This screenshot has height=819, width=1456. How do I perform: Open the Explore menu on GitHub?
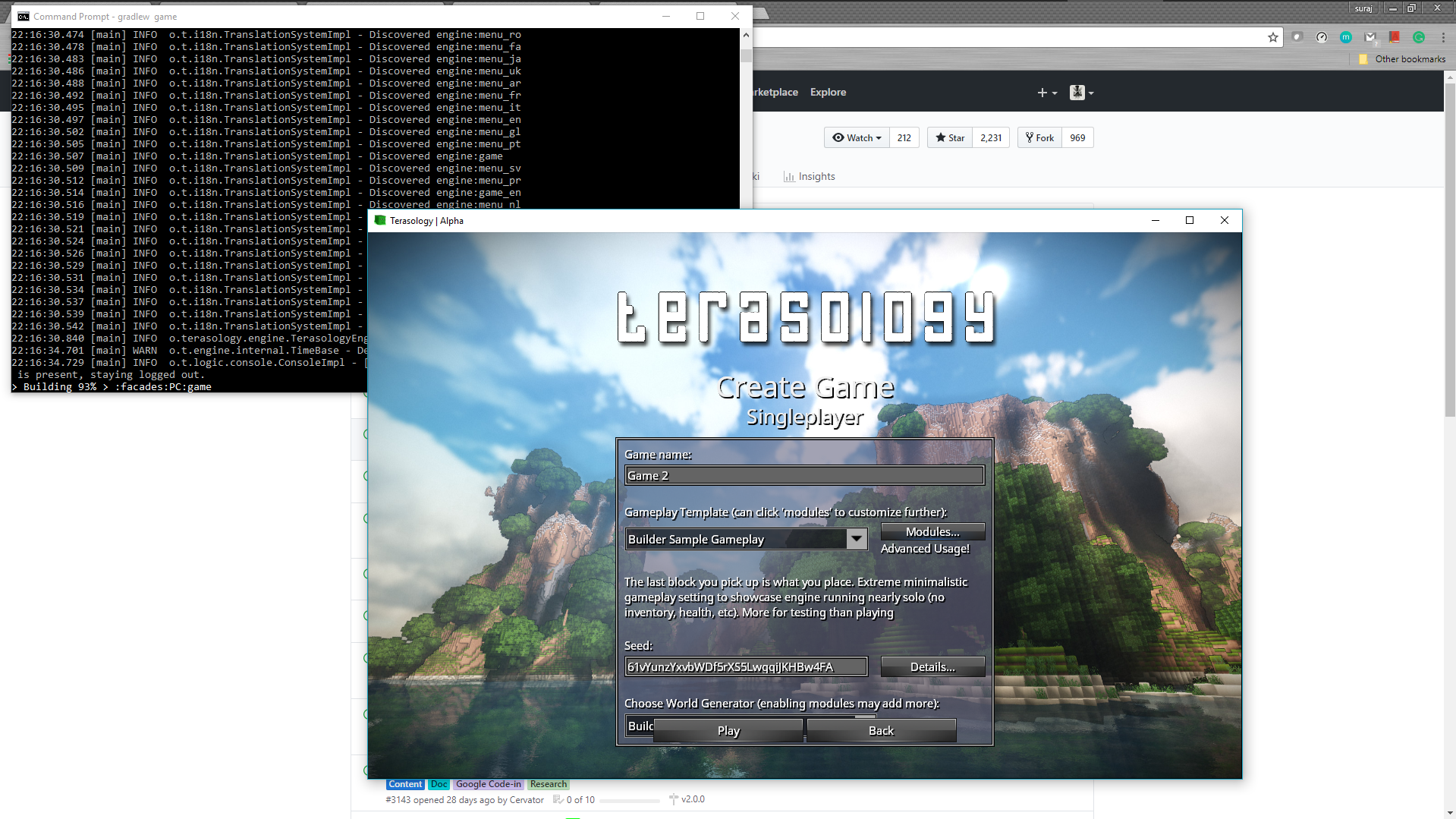coord(827,92)
